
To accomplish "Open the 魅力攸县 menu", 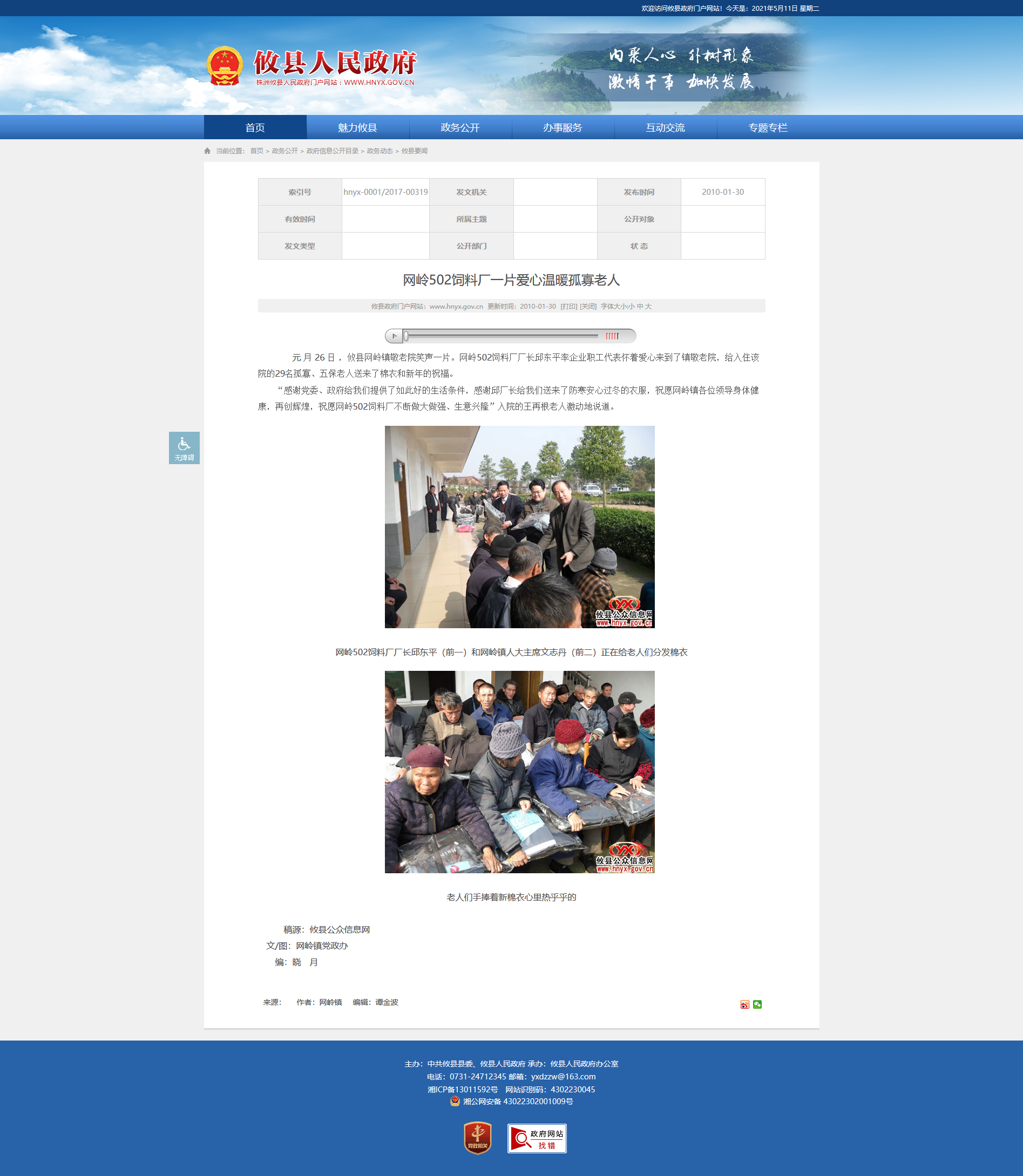I will [357, 127].
